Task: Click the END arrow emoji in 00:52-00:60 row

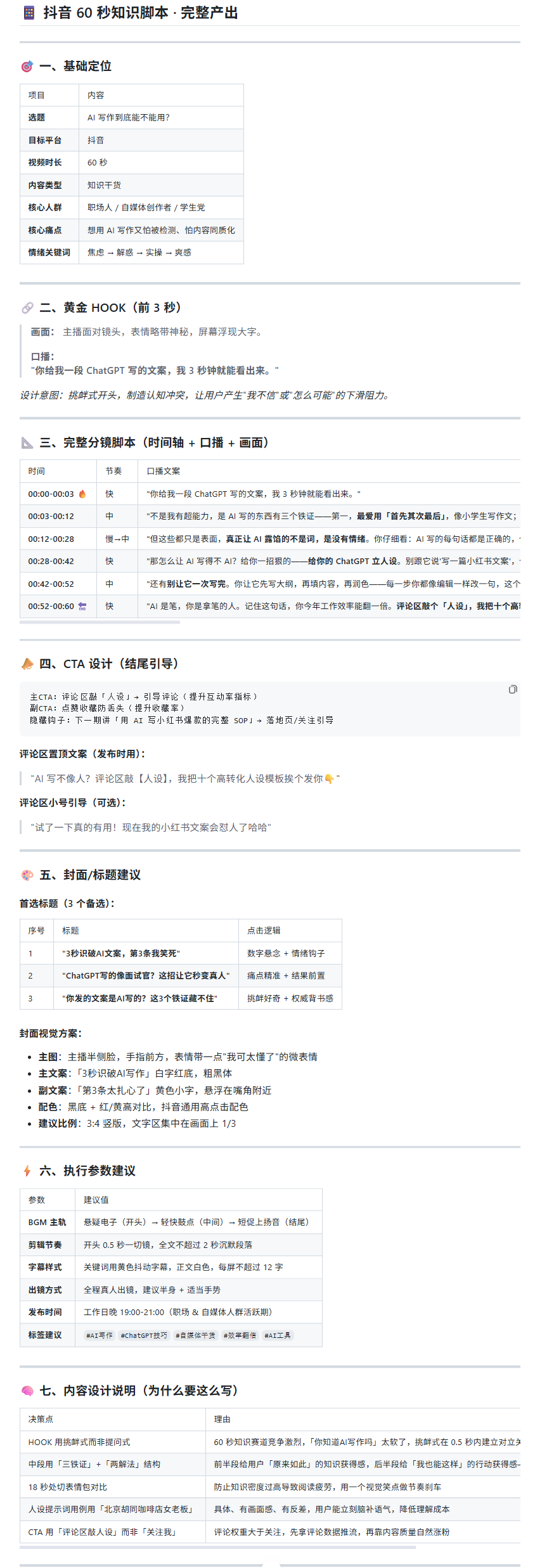Action: [x=82, y=606]
